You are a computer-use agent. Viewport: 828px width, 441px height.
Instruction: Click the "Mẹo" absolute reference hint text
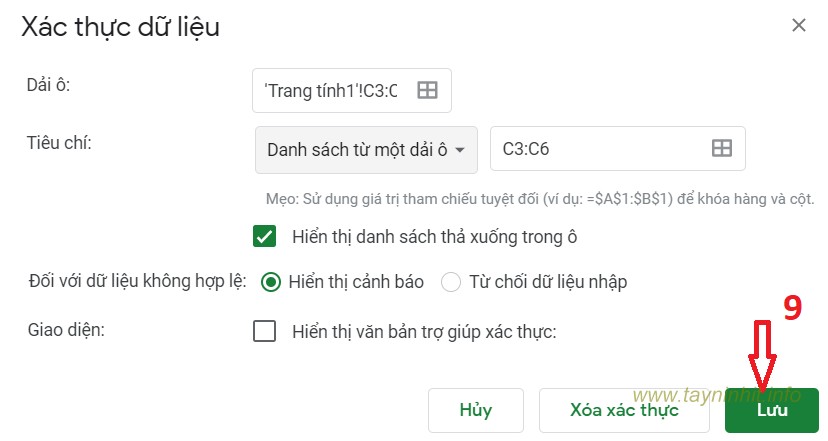(x=540, y=198)
